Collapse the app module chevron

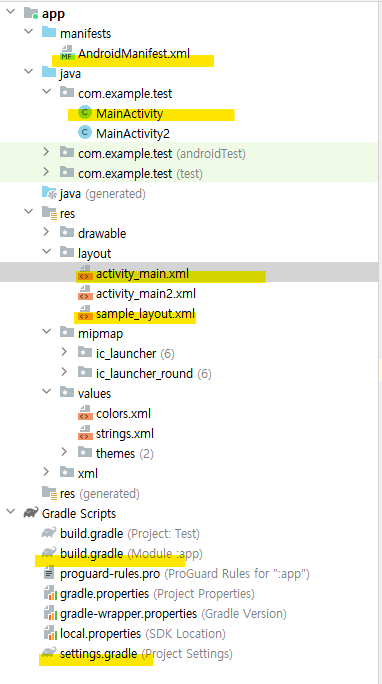[10, 13]
